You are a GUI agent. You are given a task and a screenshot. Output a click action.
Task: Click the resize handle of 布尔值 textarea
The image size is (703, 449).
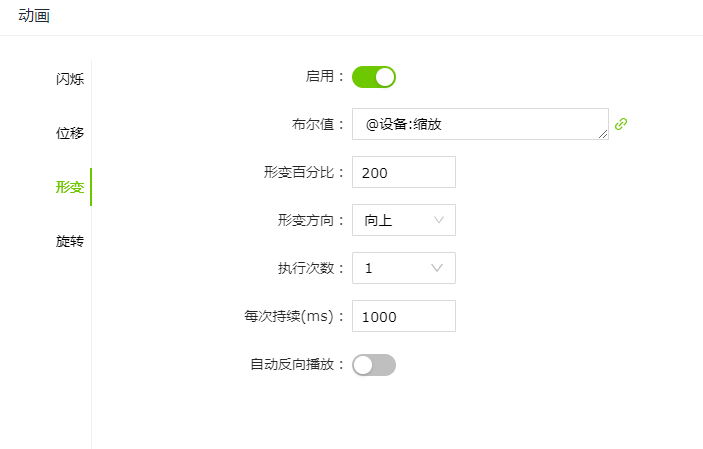coord(603,134)
